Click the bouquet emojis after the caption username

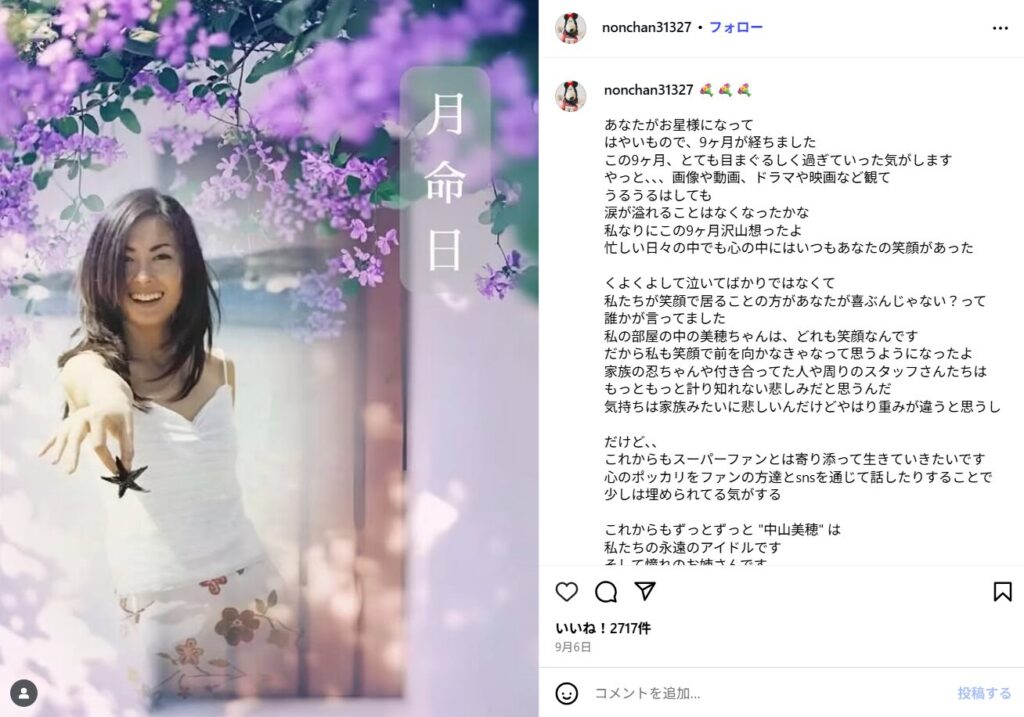click(x=725, y=90)
